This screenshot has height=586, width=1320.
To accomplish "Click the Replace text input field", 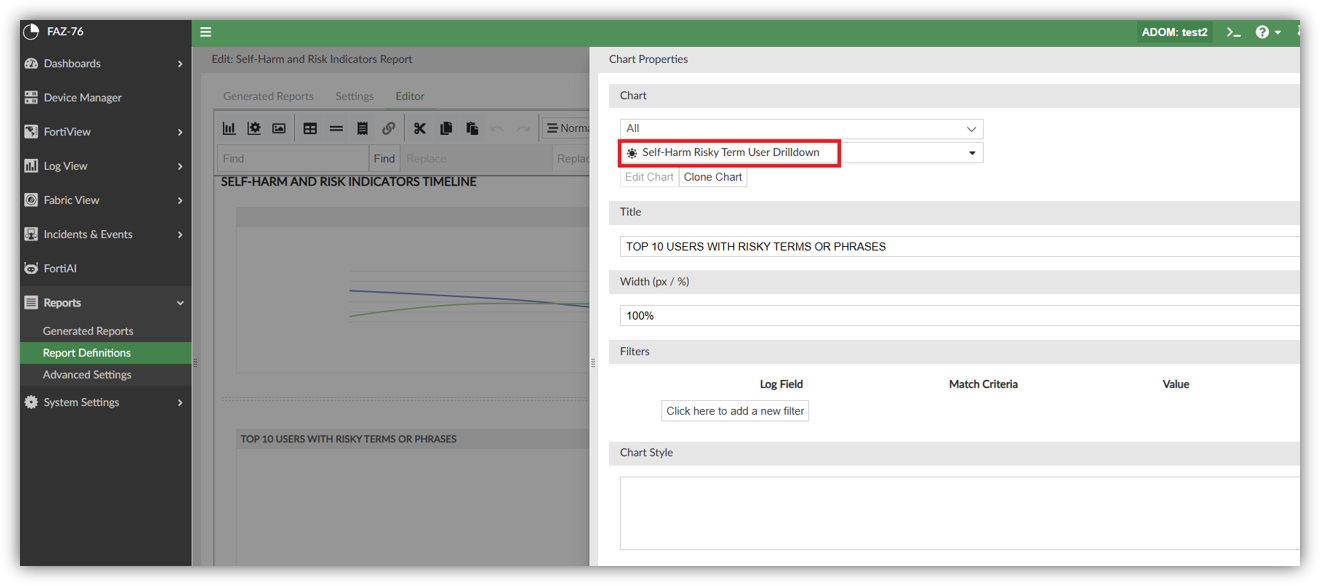I will (476, 158).
